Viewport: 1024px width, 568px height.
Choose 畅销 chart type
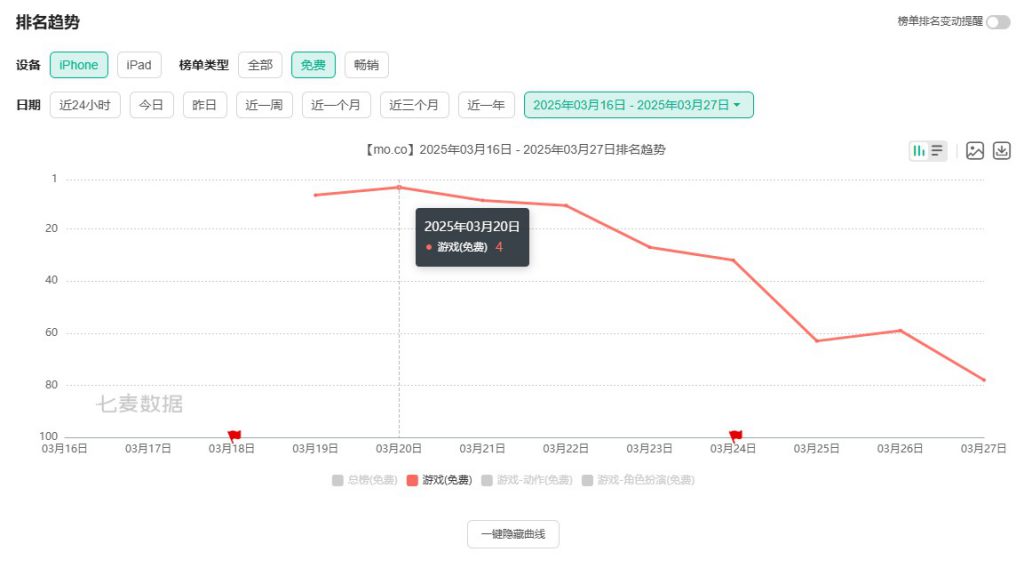coord(366,65)
